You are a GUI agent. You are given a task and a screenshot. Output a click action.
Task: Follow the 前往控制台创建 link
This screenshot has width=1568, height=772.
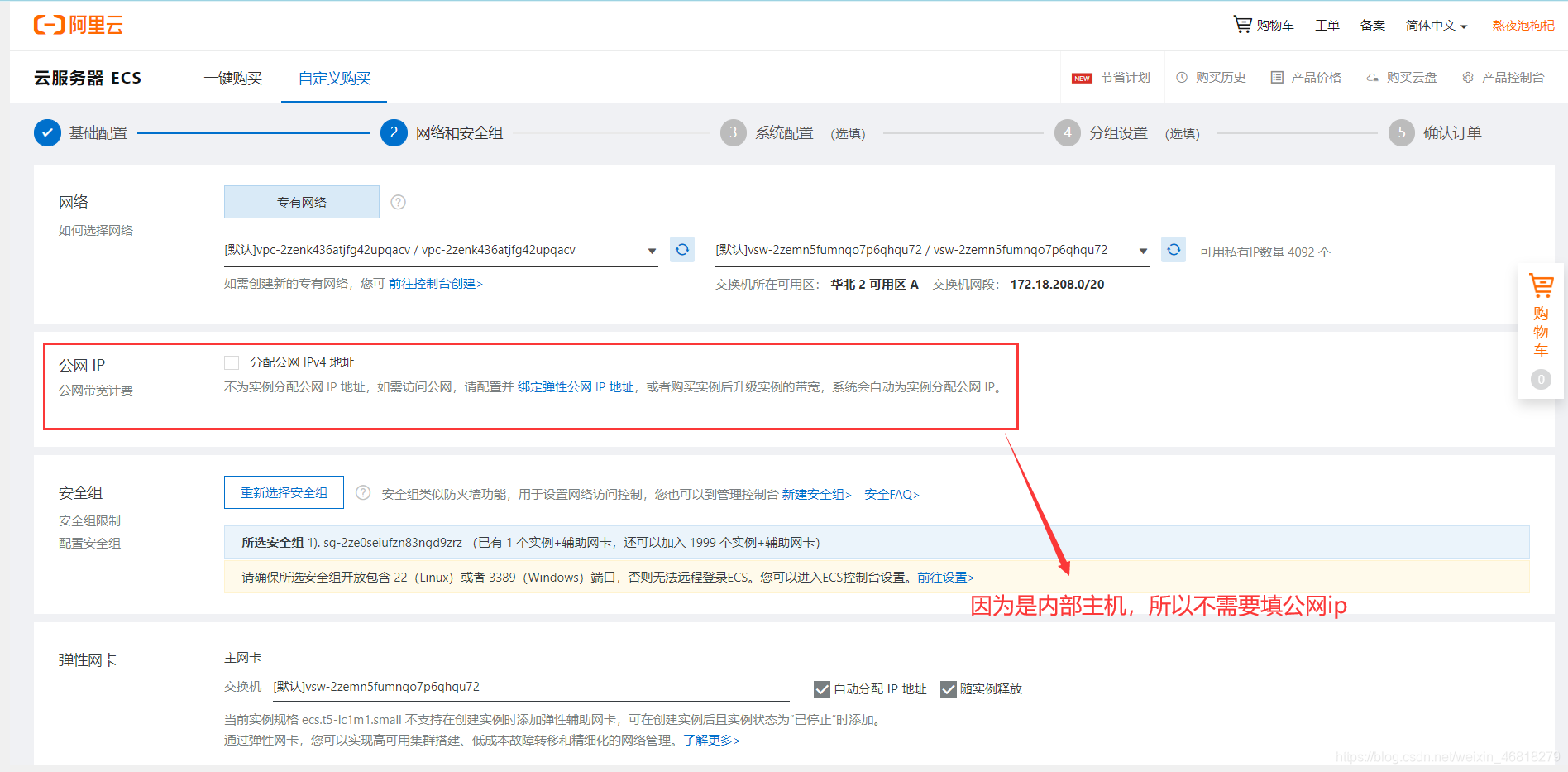pos(436,284)
